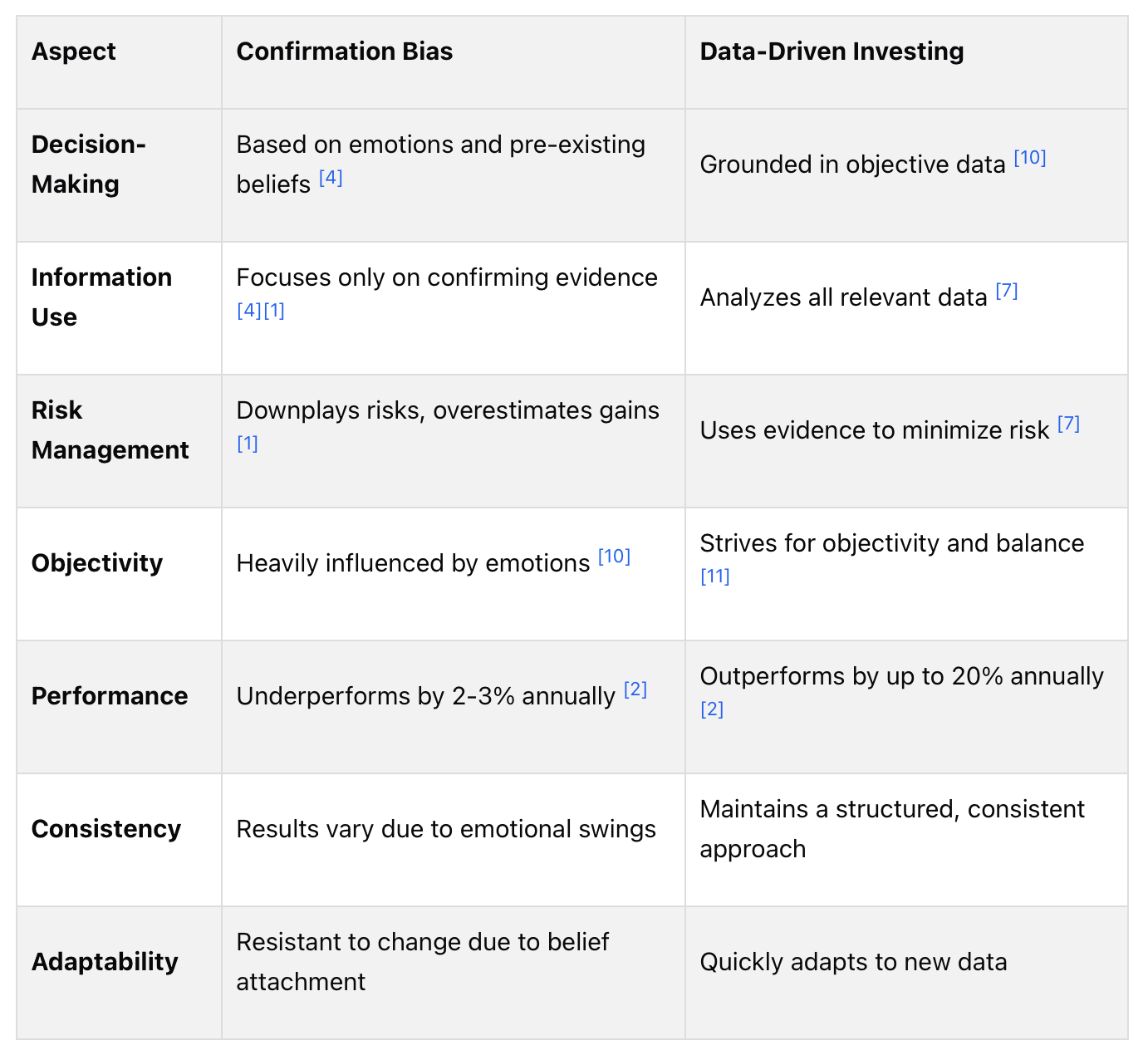
Task: Click citation [2] after "Underperforms by 2-3% annually"
Action: click(635, 689)
